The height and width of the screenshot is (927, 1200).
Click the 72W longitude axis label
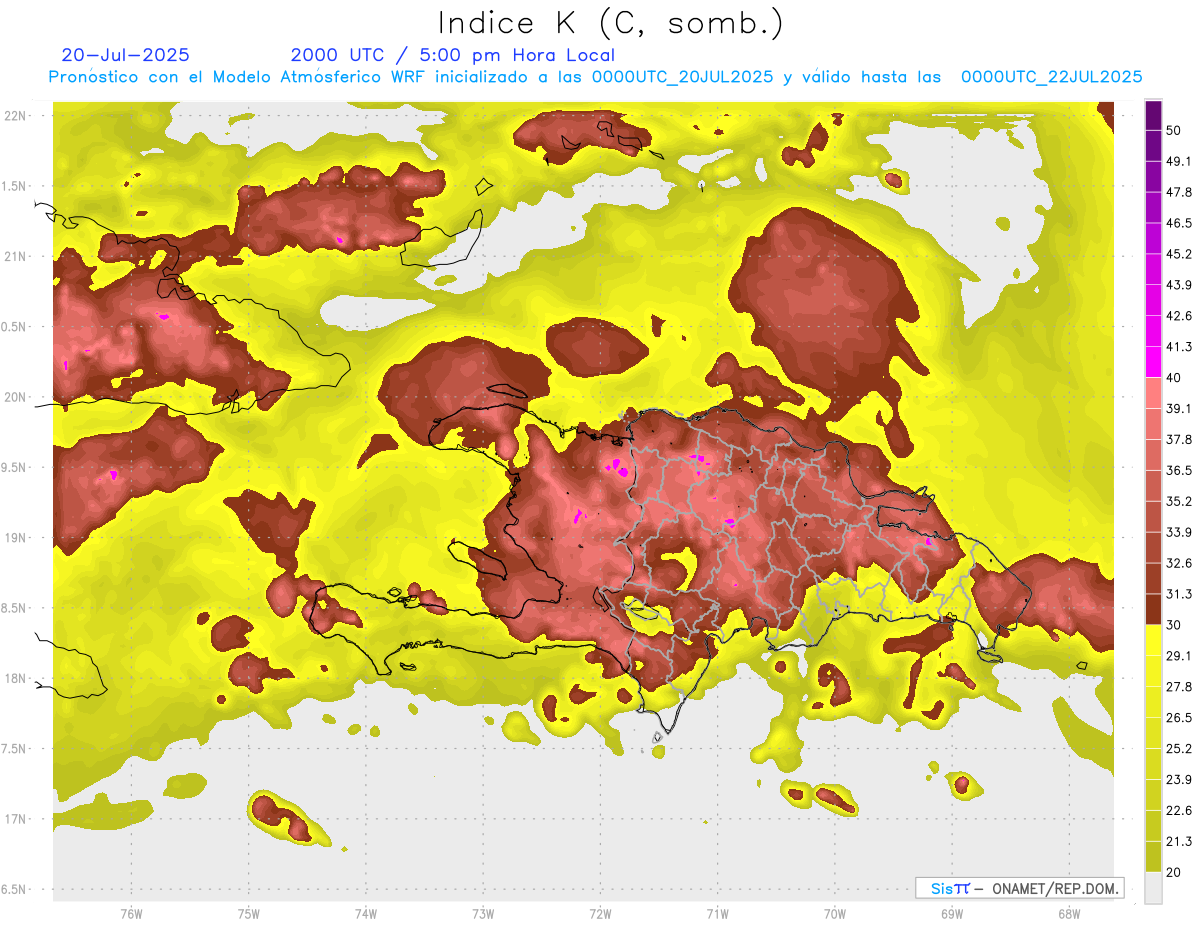(x=600, y=913)
